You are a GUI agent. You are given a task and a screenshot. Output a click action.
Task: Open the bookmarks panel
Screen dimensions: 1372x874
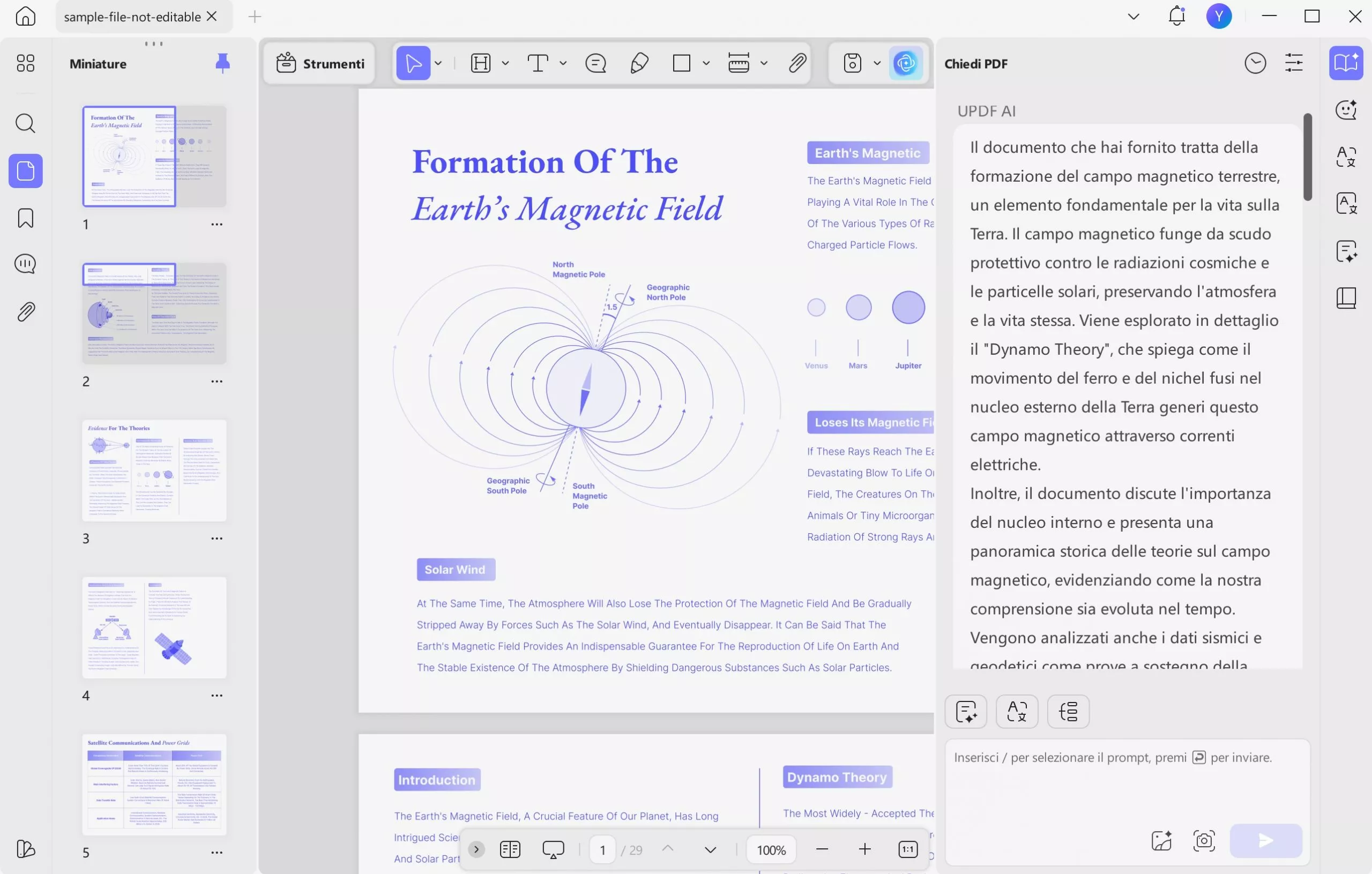click(x=26, y=218)
